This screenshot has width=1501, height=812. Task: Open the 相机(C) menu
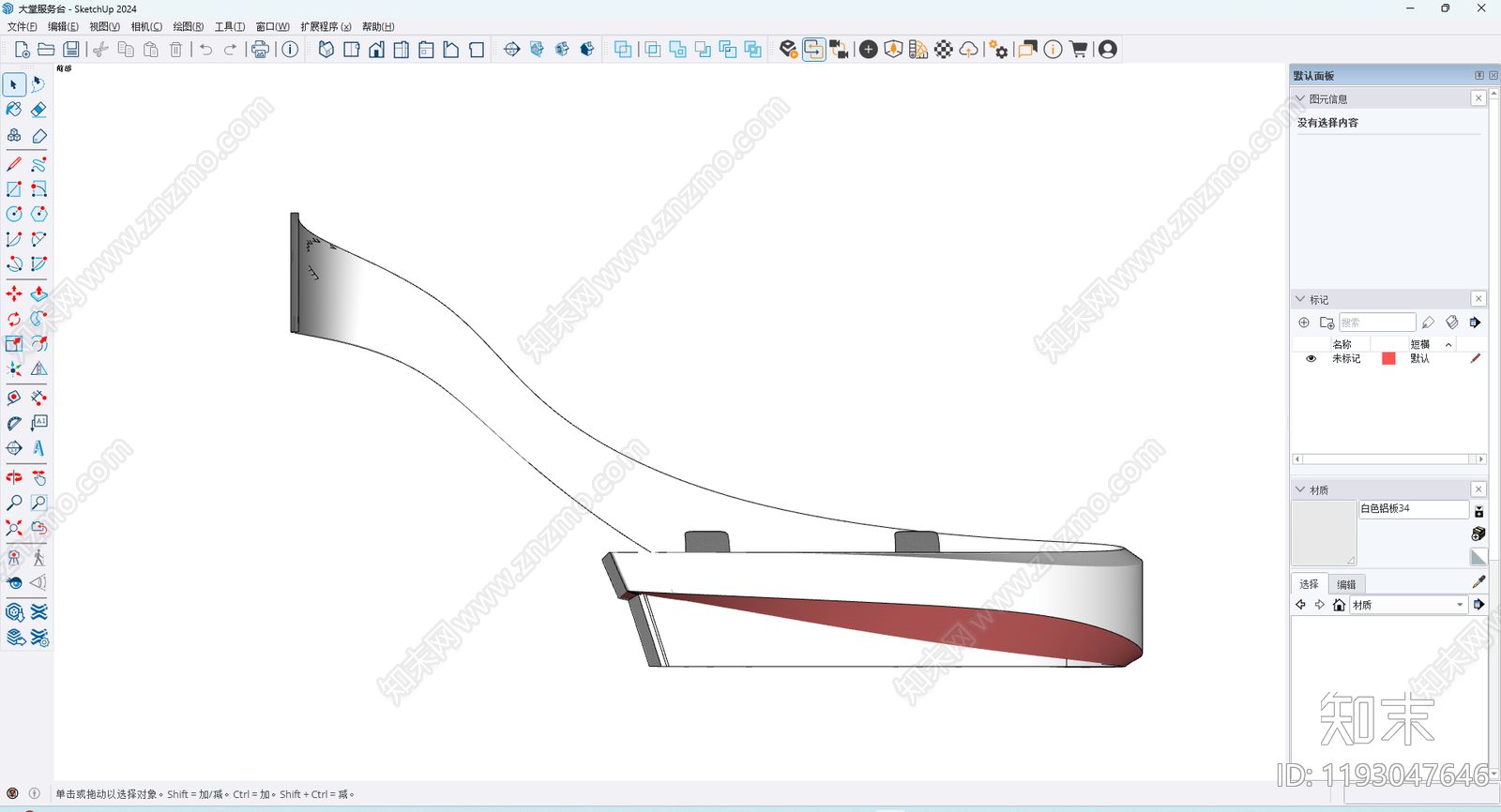coord(146,26)
